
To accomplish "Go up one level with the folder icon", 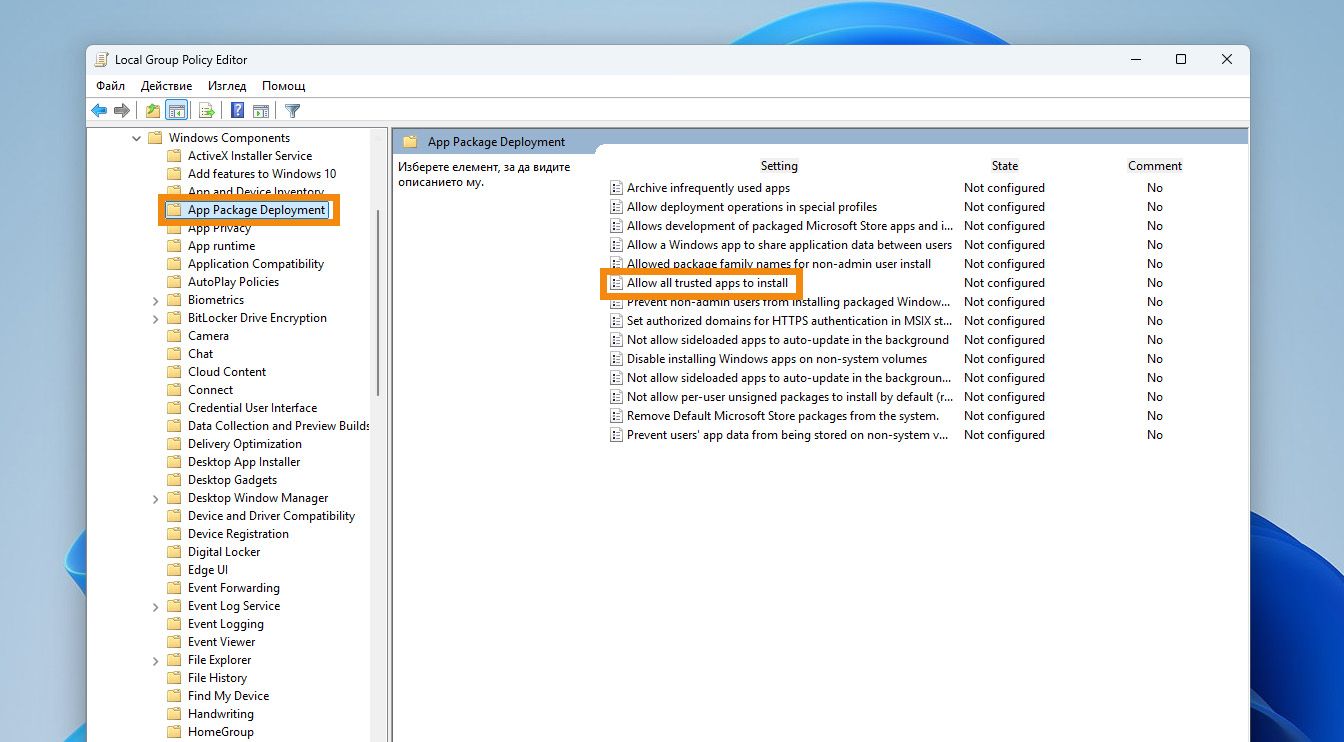I will 153,111.
